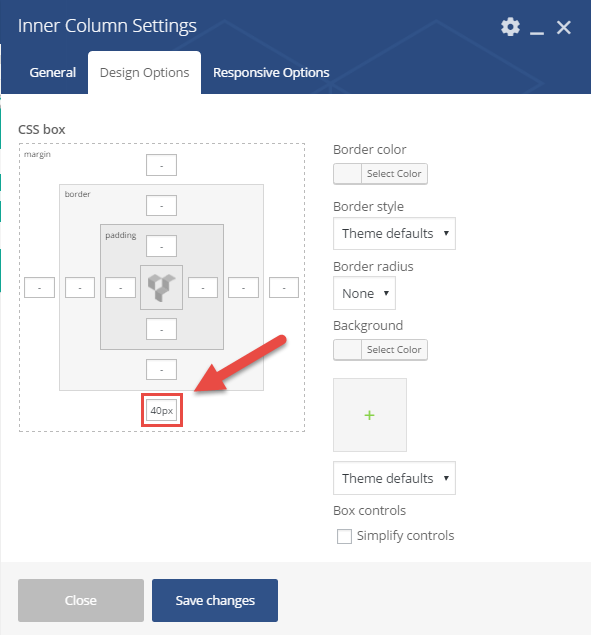Open the background style Theme defaults dropdown
This screenshot has width=591, height=635.
coord(394,478)
